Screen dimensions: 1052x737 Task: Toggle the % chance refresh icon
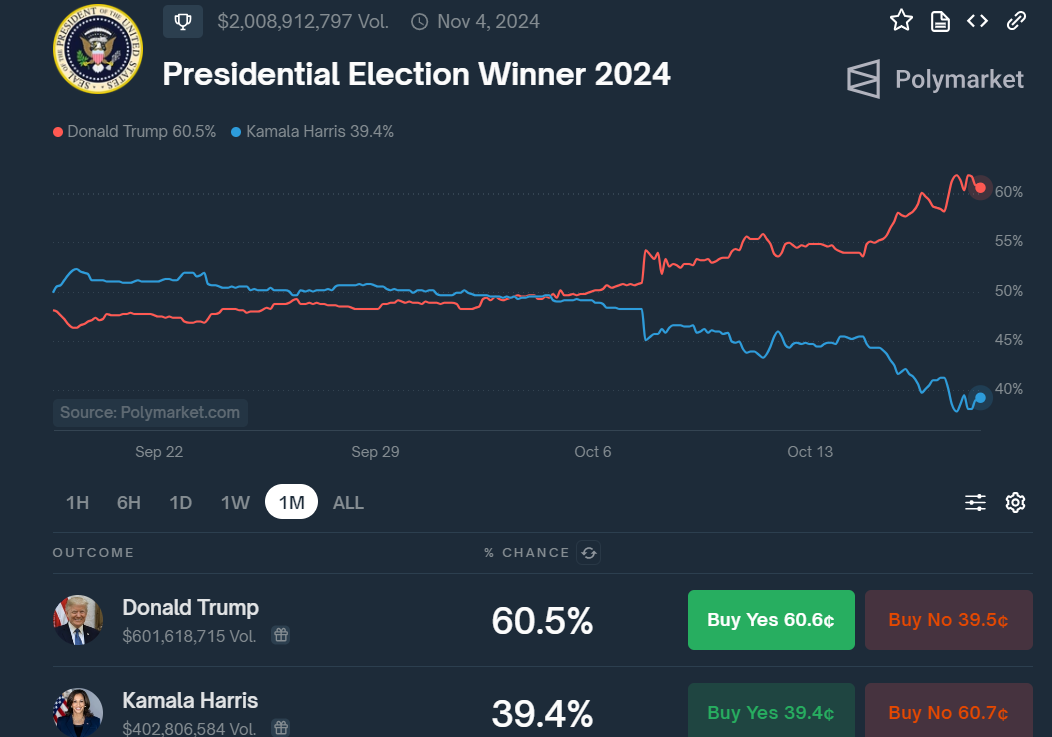[x=589, y=553]
